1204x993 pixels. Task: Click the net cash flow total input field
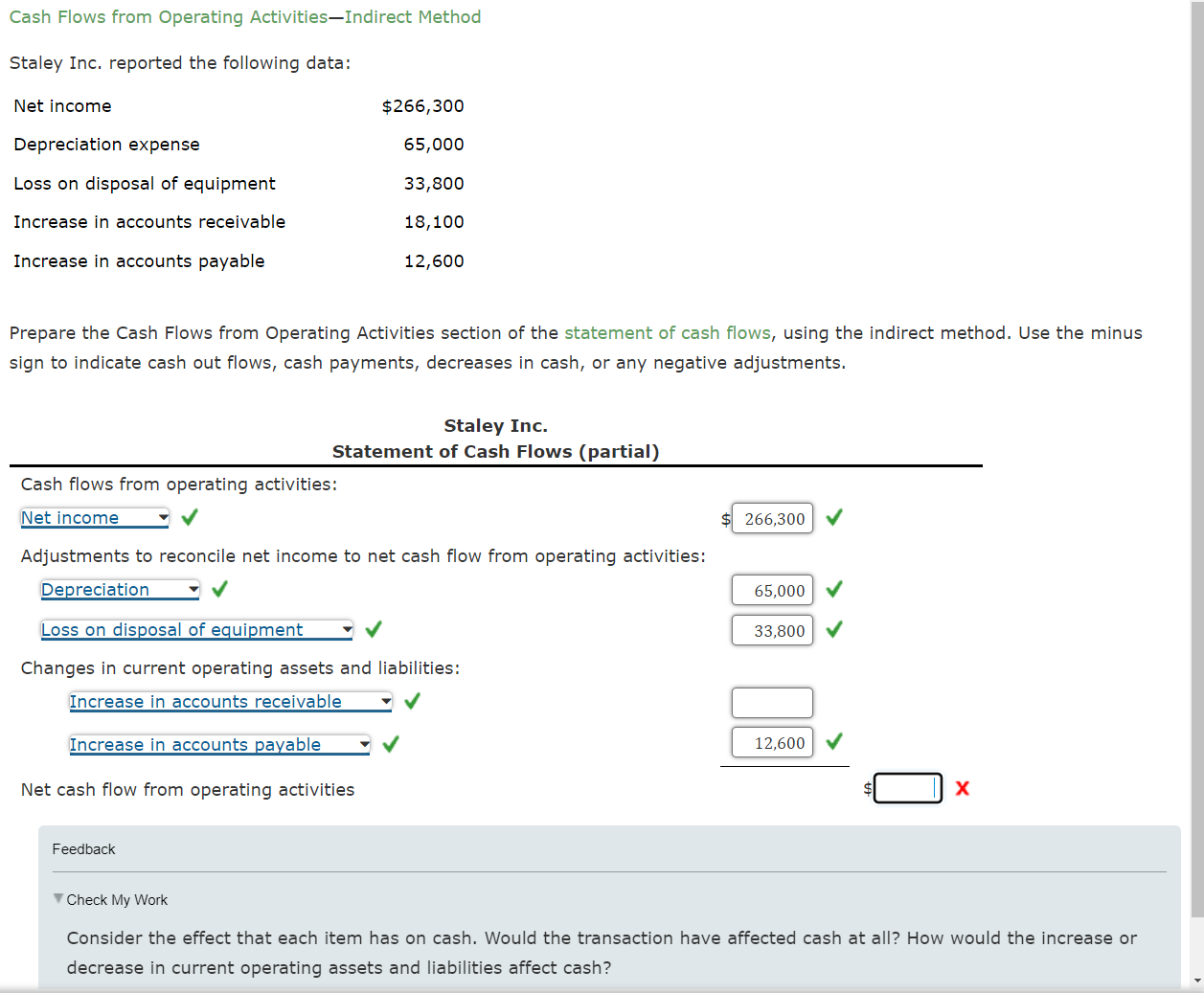pos(908,788)
